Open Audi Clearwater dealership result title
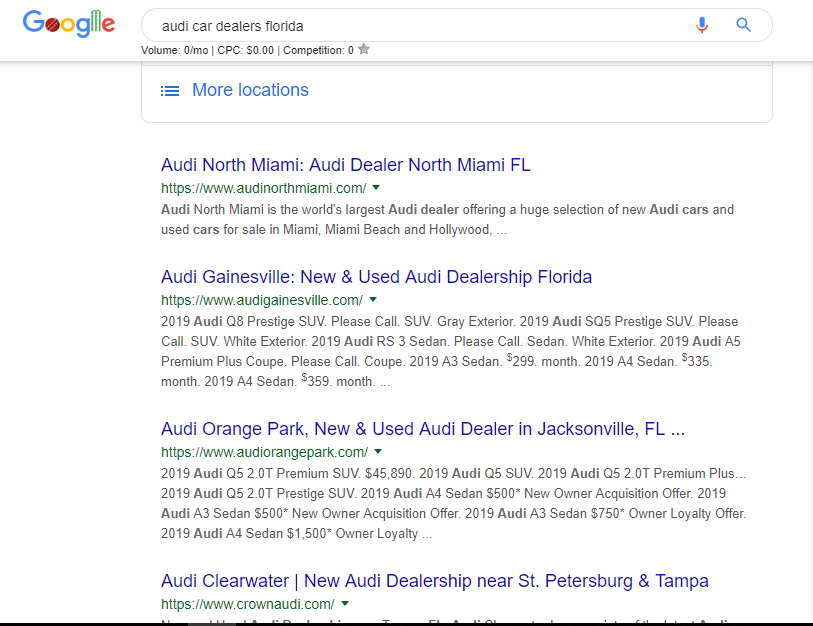The height and width of the screenshot is (626, 813). click(x=434, y=581)
